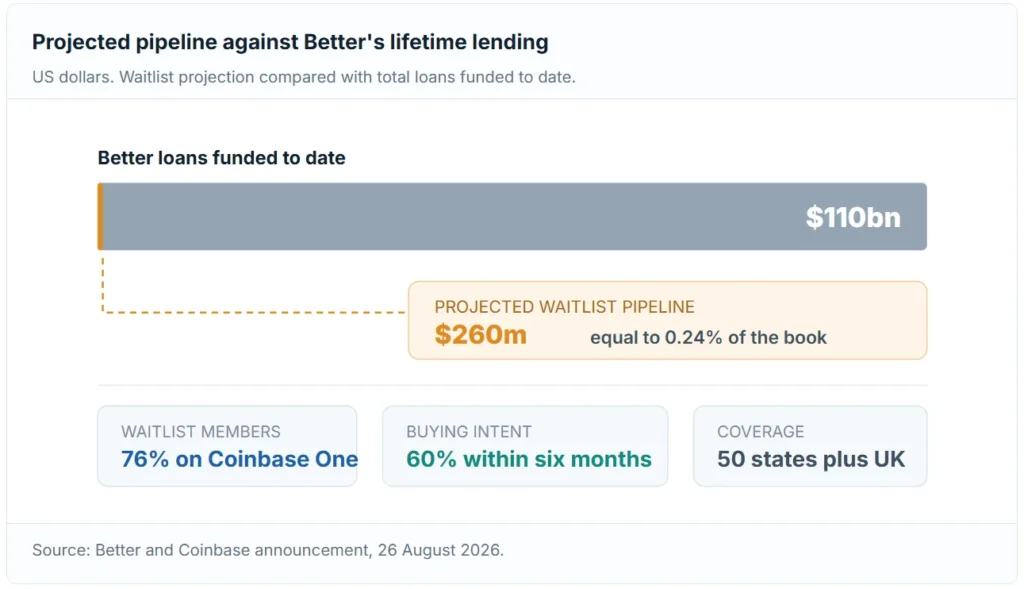
Task: Open the Buying Intent stat card
Action: [x=525, y=446]
